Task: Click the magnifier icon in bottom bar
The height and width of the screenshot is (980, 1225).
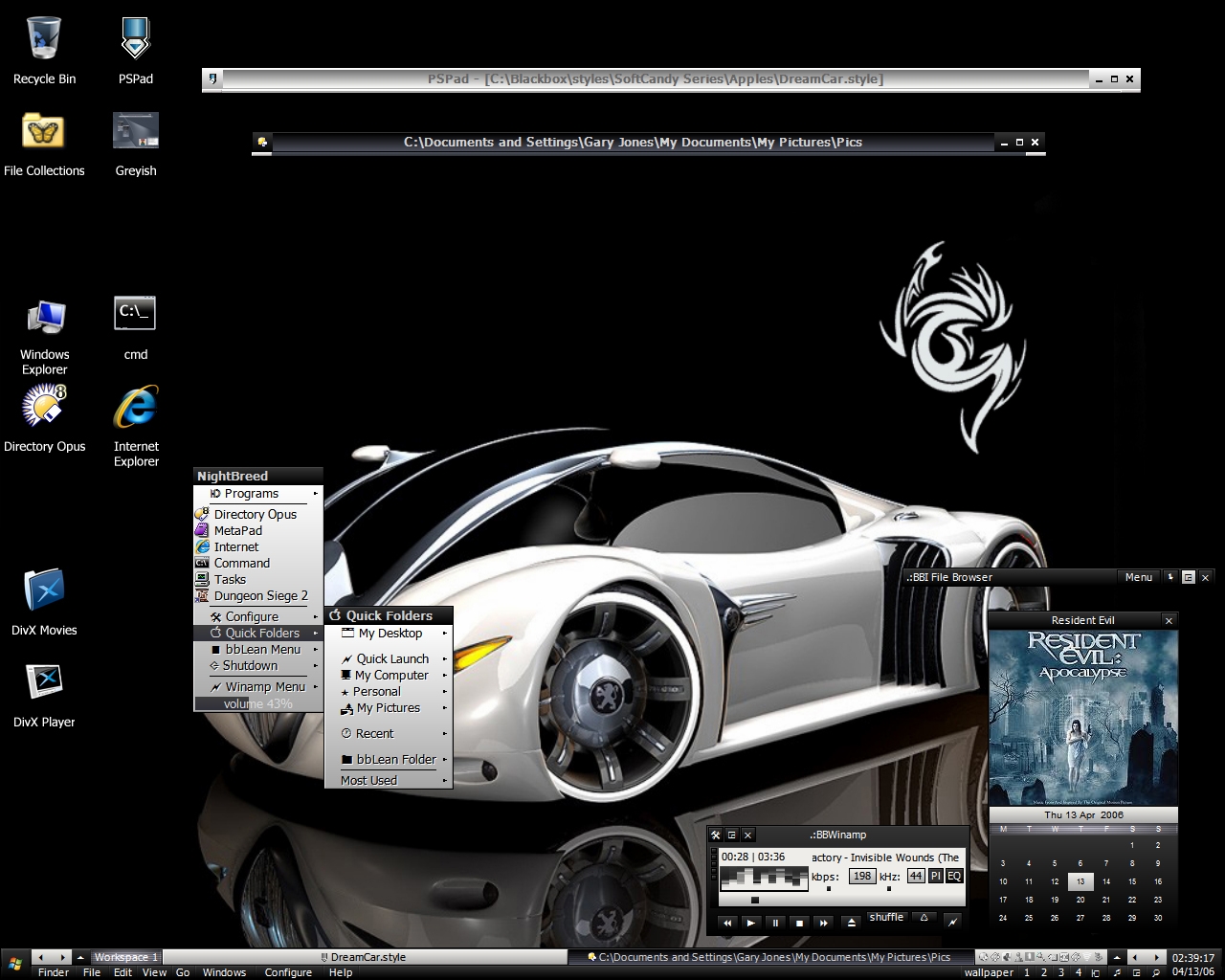Action: click(x=1156, y=972)
